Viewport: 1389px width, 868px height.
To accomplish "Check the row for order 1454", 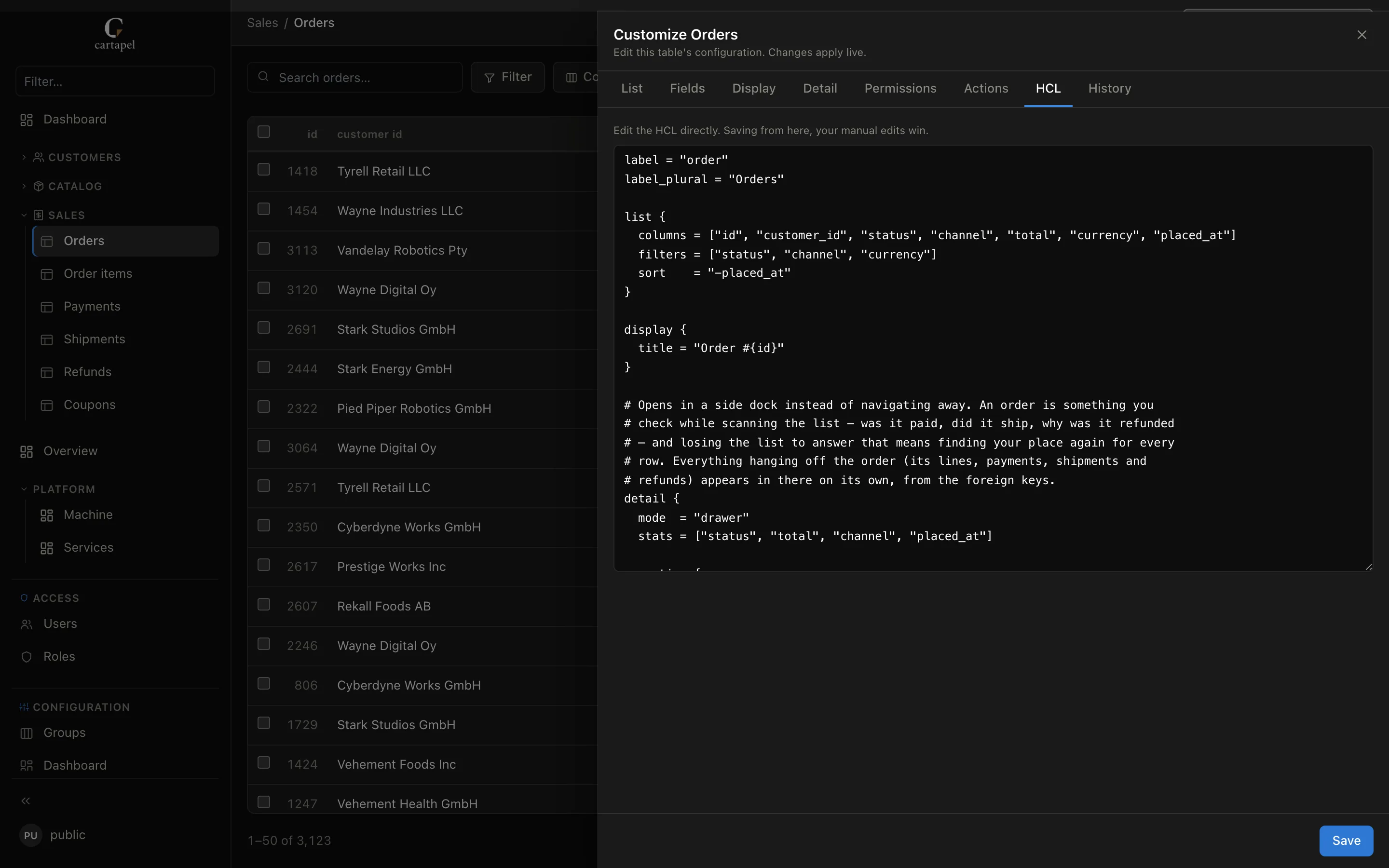I will tap(264, 209).
